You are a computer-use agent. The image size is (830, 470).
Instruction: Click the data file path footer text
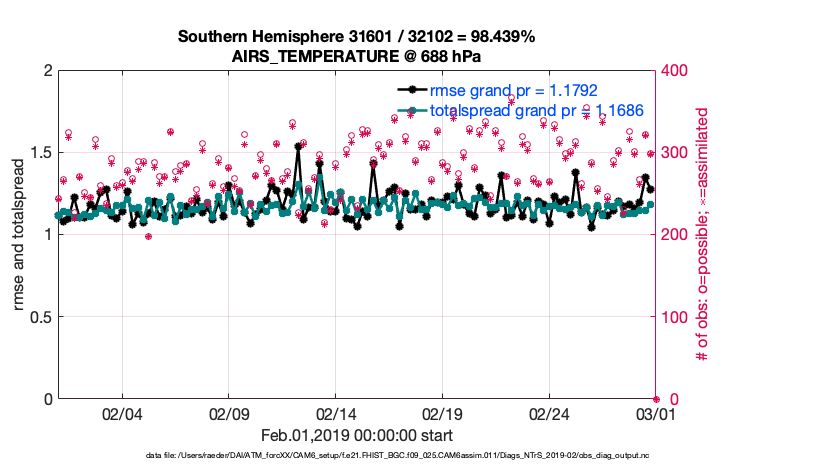[397, 456]
